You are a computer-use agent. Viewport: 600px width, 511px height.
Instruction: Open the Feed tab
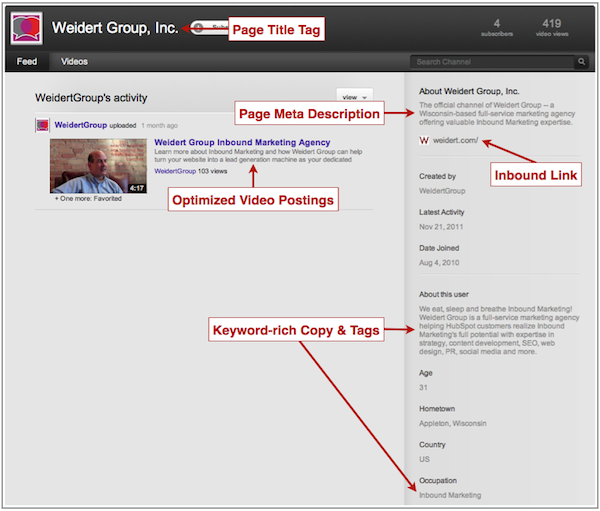[x=27, y=62]
